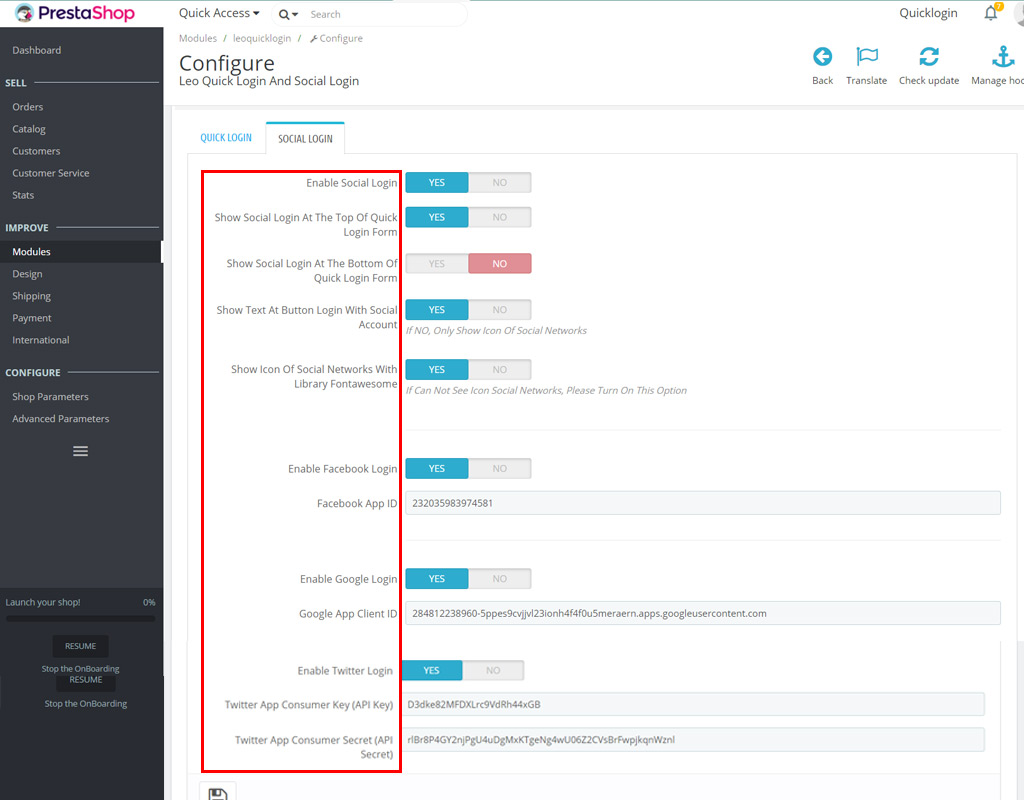Click the Launch your shop progress bar
Viewport: 1024px width, 800px height.
click(x=80, y=619)
